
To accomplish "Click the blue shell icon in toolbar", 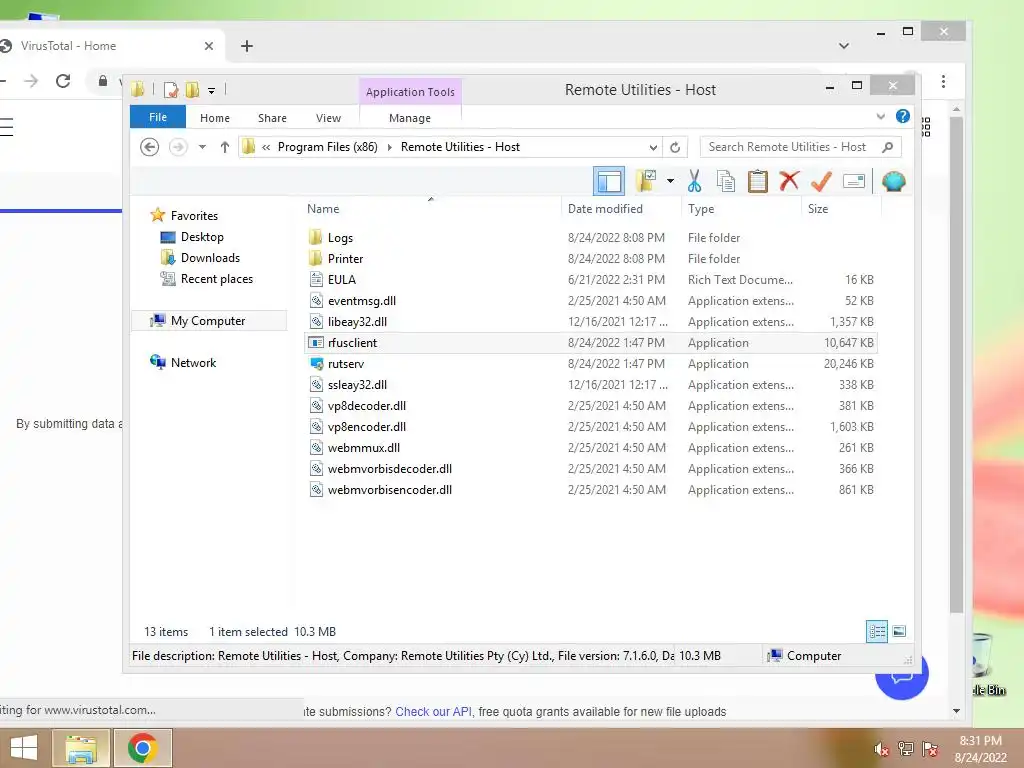I will point(893,181).
